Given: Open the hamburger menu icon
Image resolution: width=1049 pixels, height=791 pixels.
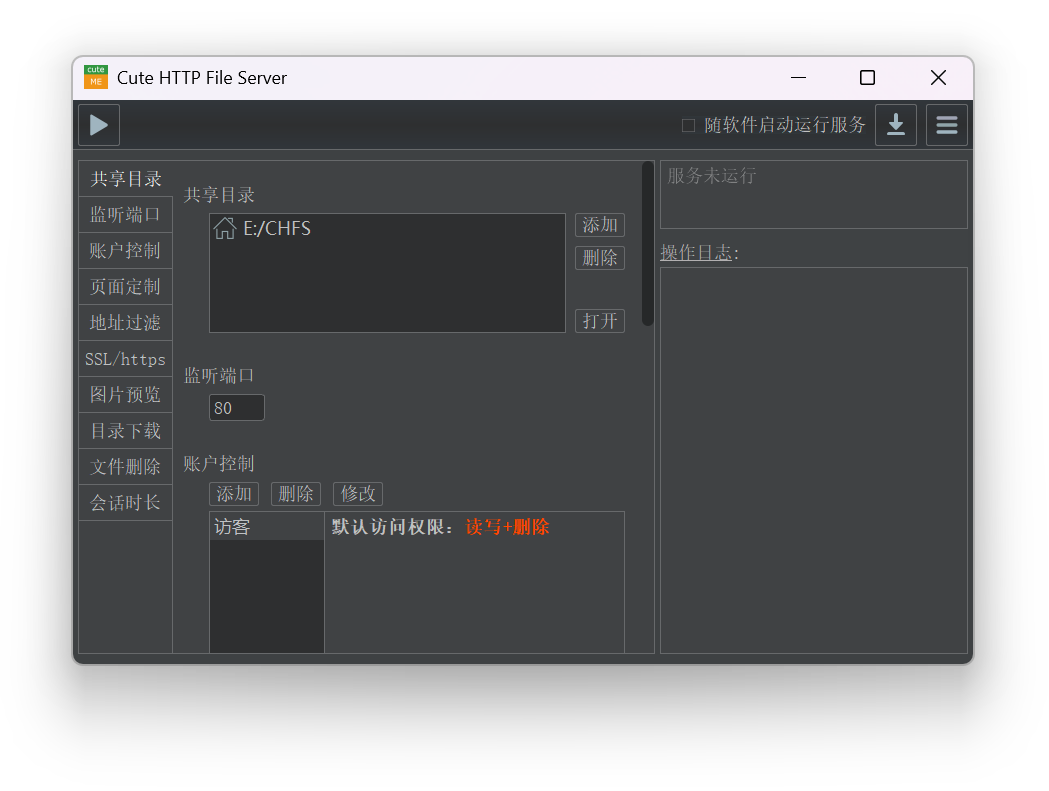Looking at the screenshot, I should coord(945,124).
